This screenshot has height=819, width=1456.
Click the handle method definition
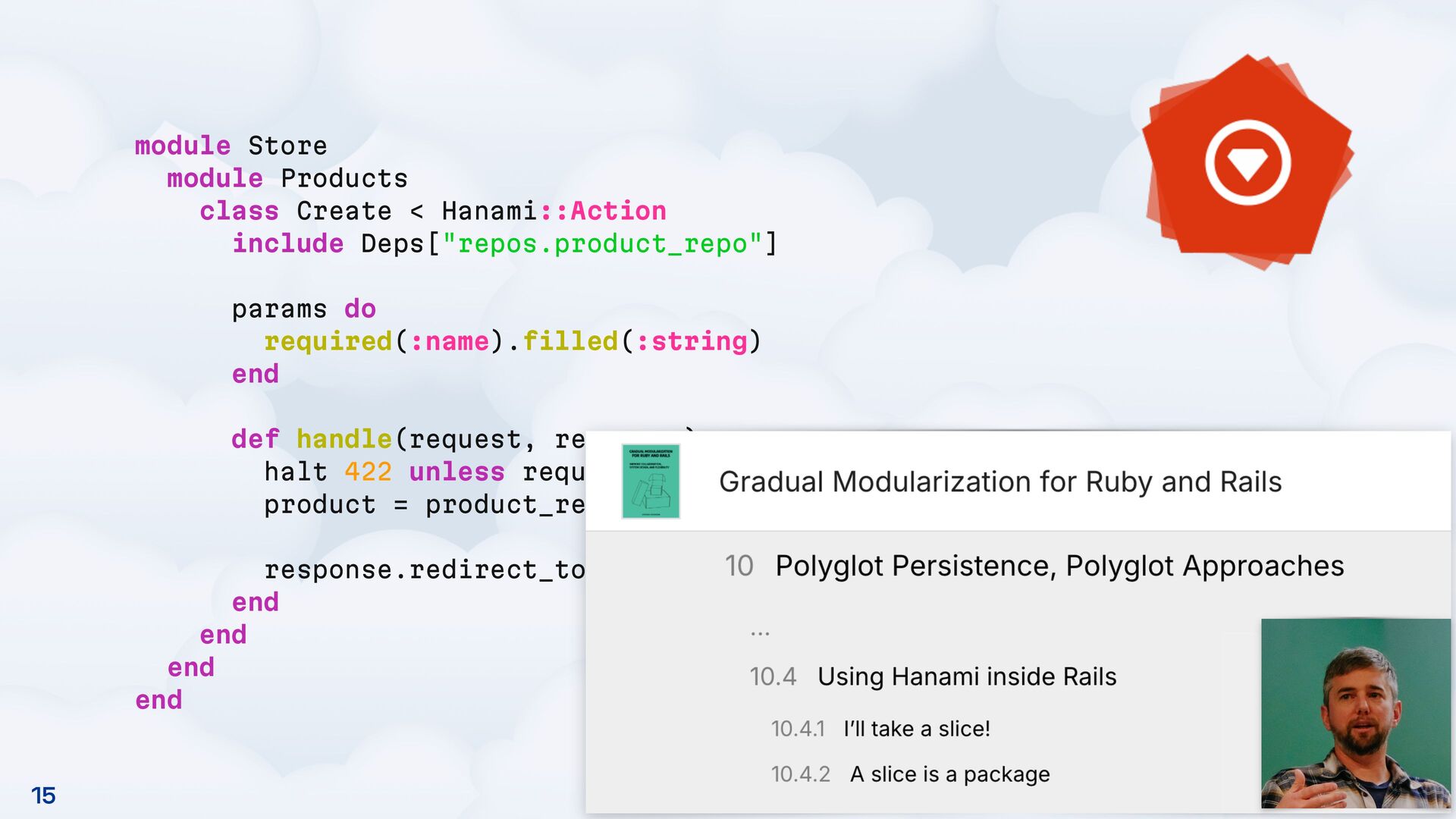(343, 439)
